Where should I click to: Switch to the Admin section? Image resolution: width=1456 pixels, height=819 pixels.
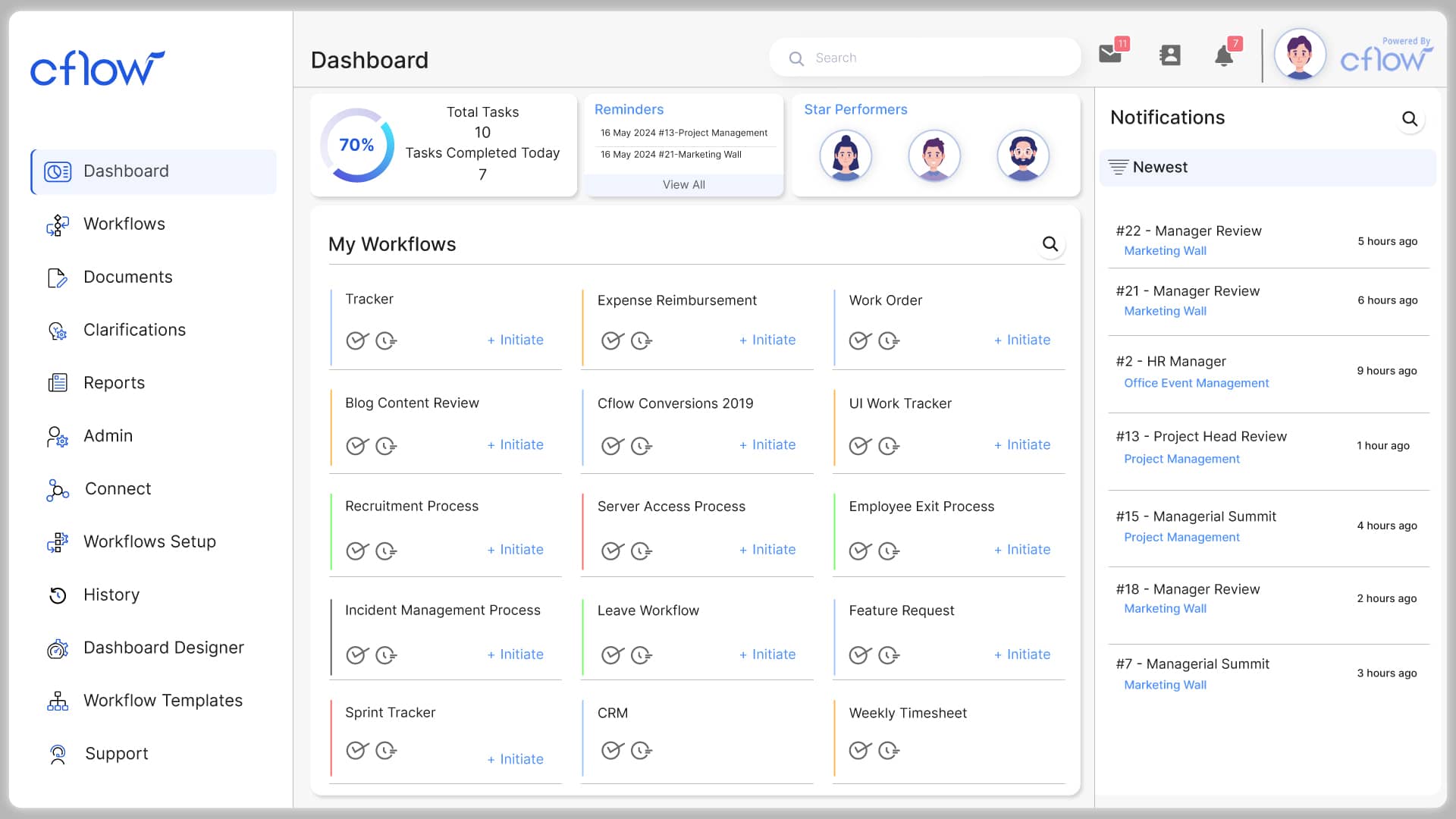108,436
